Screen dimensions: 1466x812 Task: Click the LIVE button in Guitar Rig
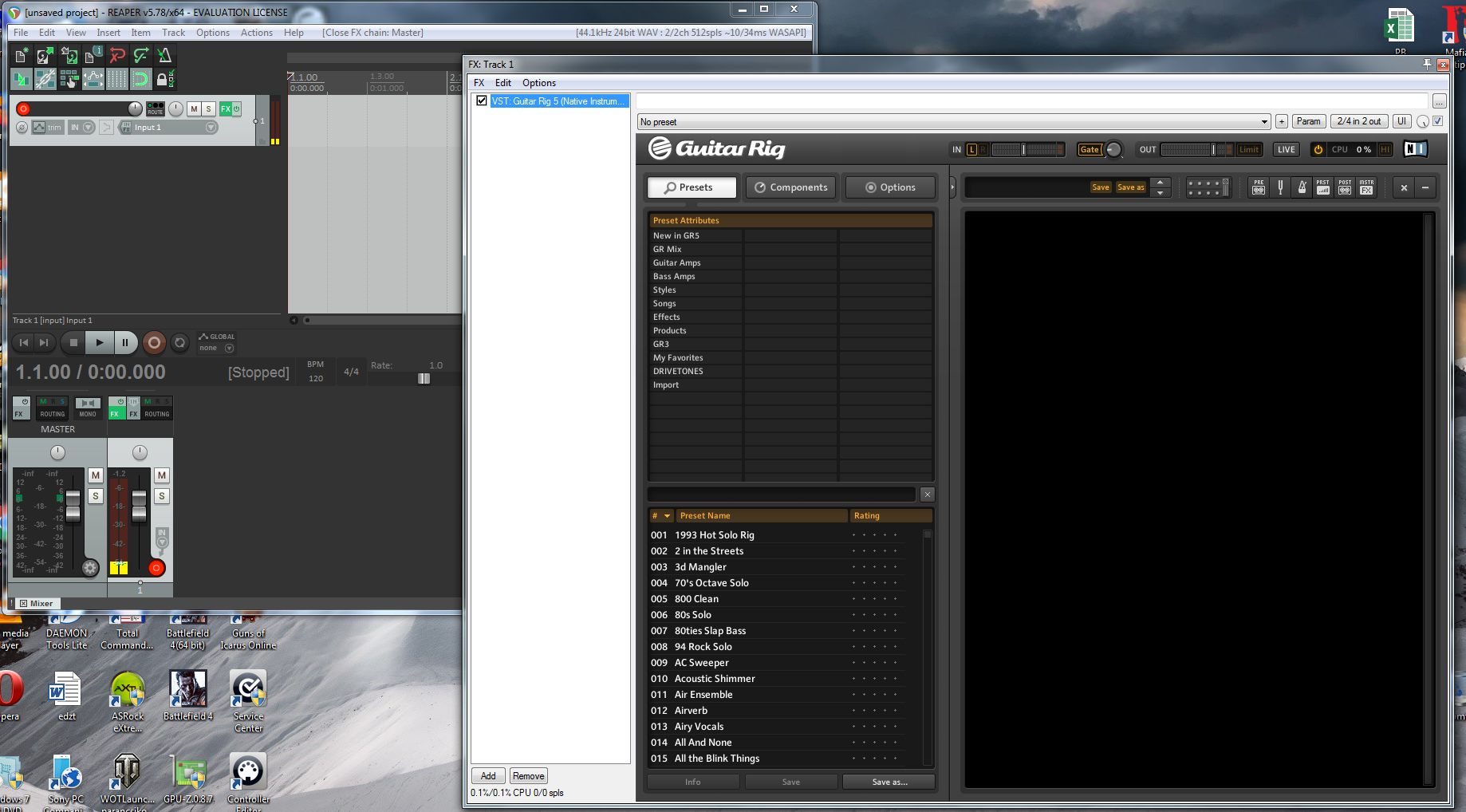tap(1287, 149)
